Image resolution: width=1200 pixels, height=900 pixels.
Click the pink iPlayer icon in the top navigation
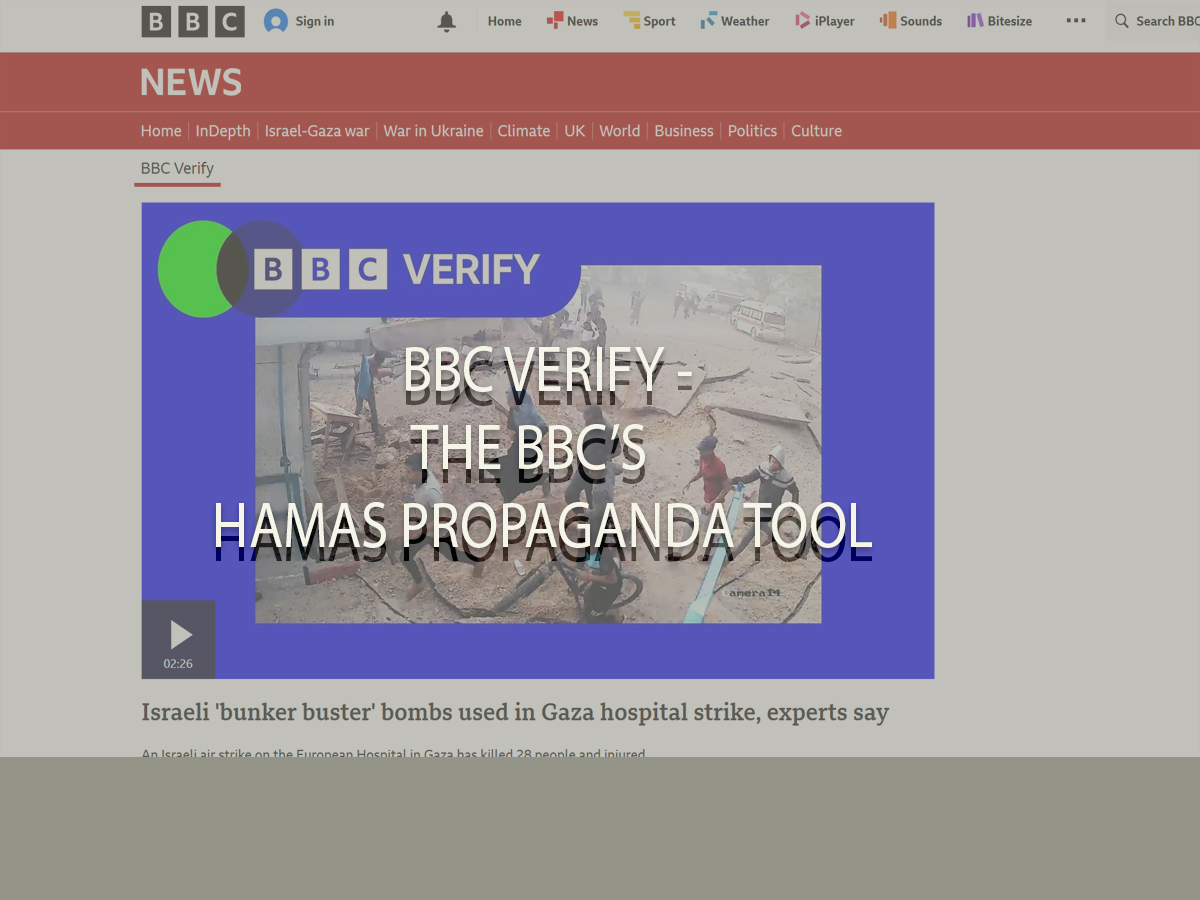(802, 20)
